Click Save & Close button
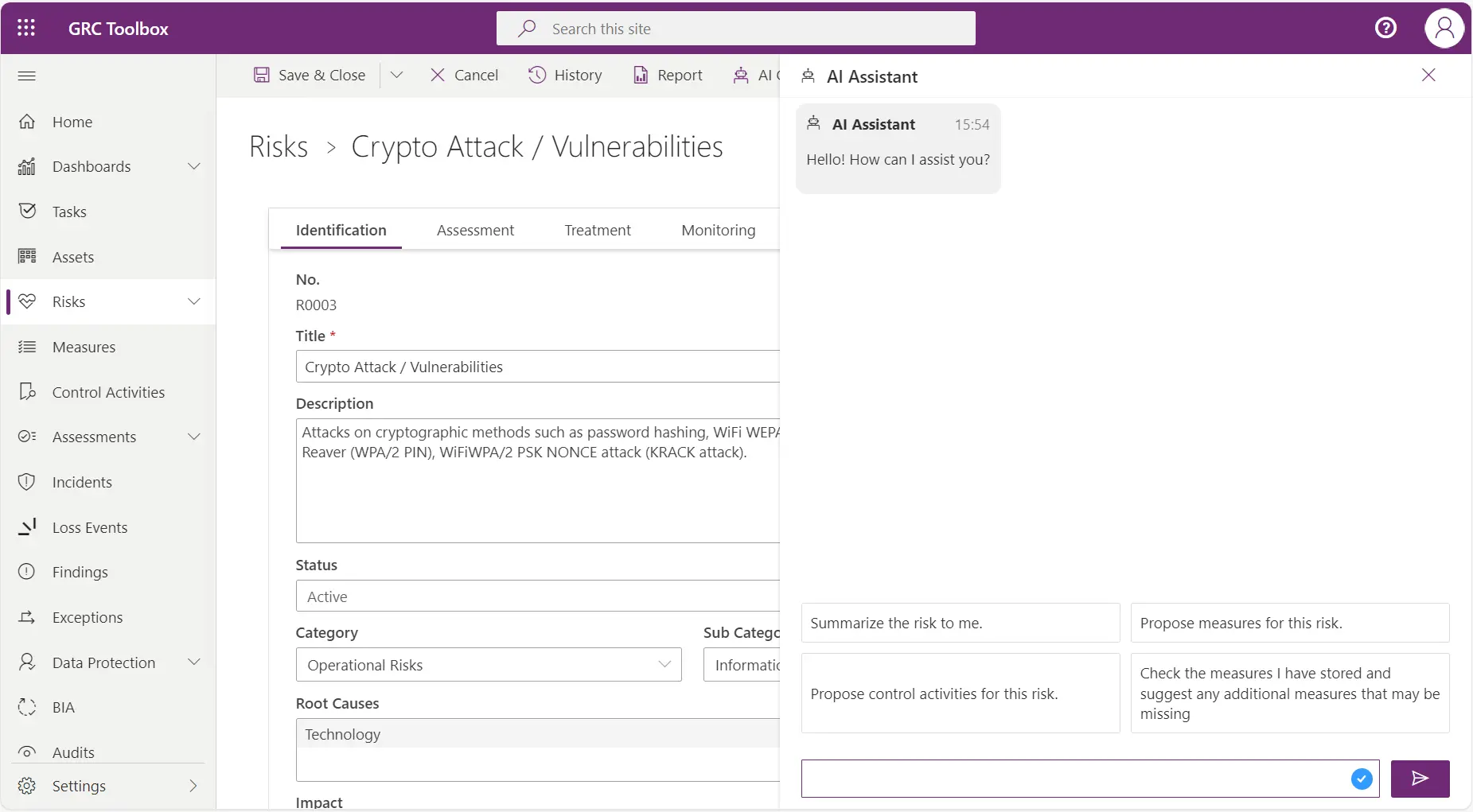Image resolution: width=1473 pixels, height=812 pixels. pyautogui.click(x=310, y=75)
